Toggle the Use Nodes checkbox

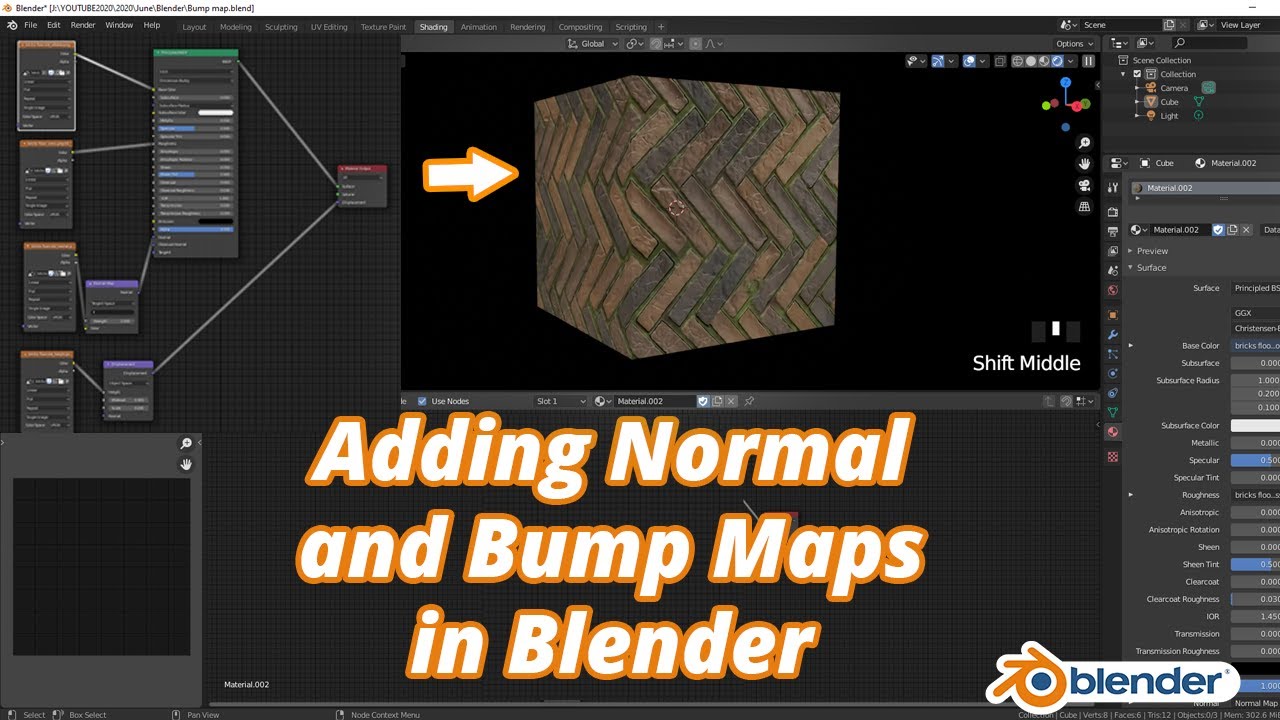422,401
